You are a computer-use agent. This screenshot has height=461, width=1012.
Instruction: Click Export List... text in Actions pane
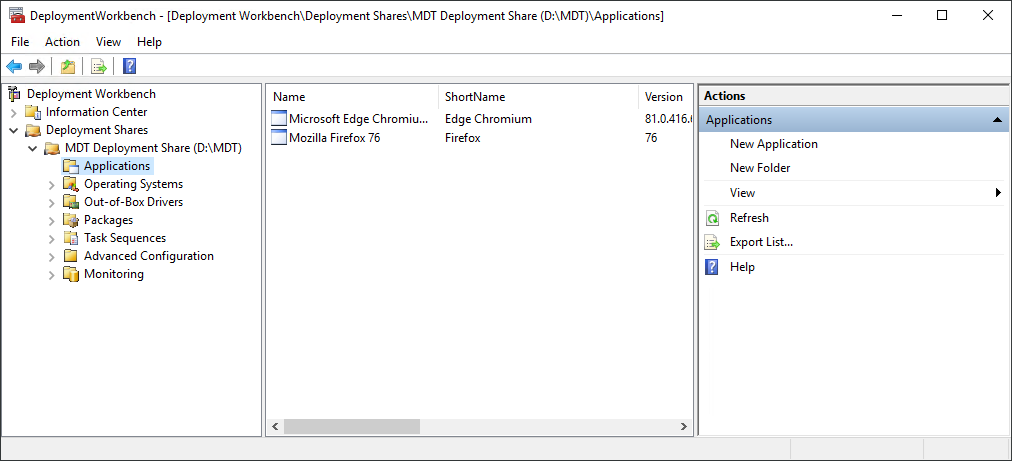point(762,242)
